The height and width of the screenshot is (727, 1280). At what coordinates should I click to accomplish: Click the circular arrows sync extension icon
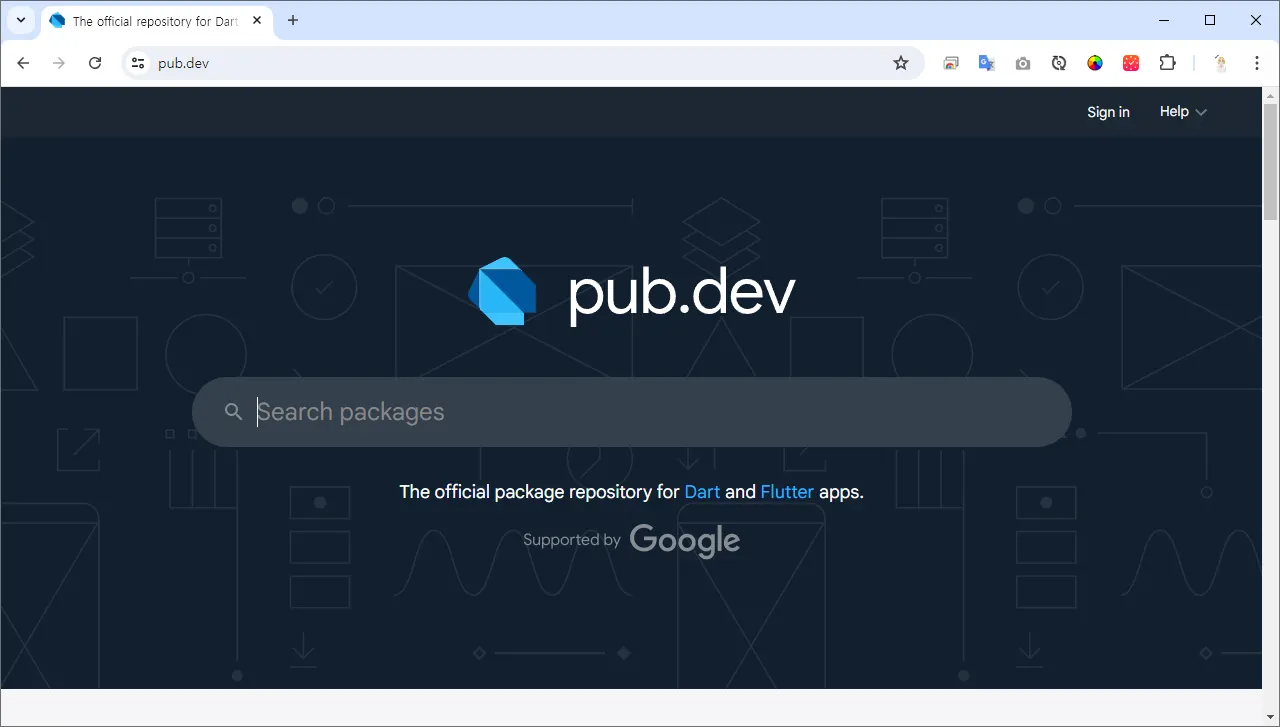click(1059, 63)
